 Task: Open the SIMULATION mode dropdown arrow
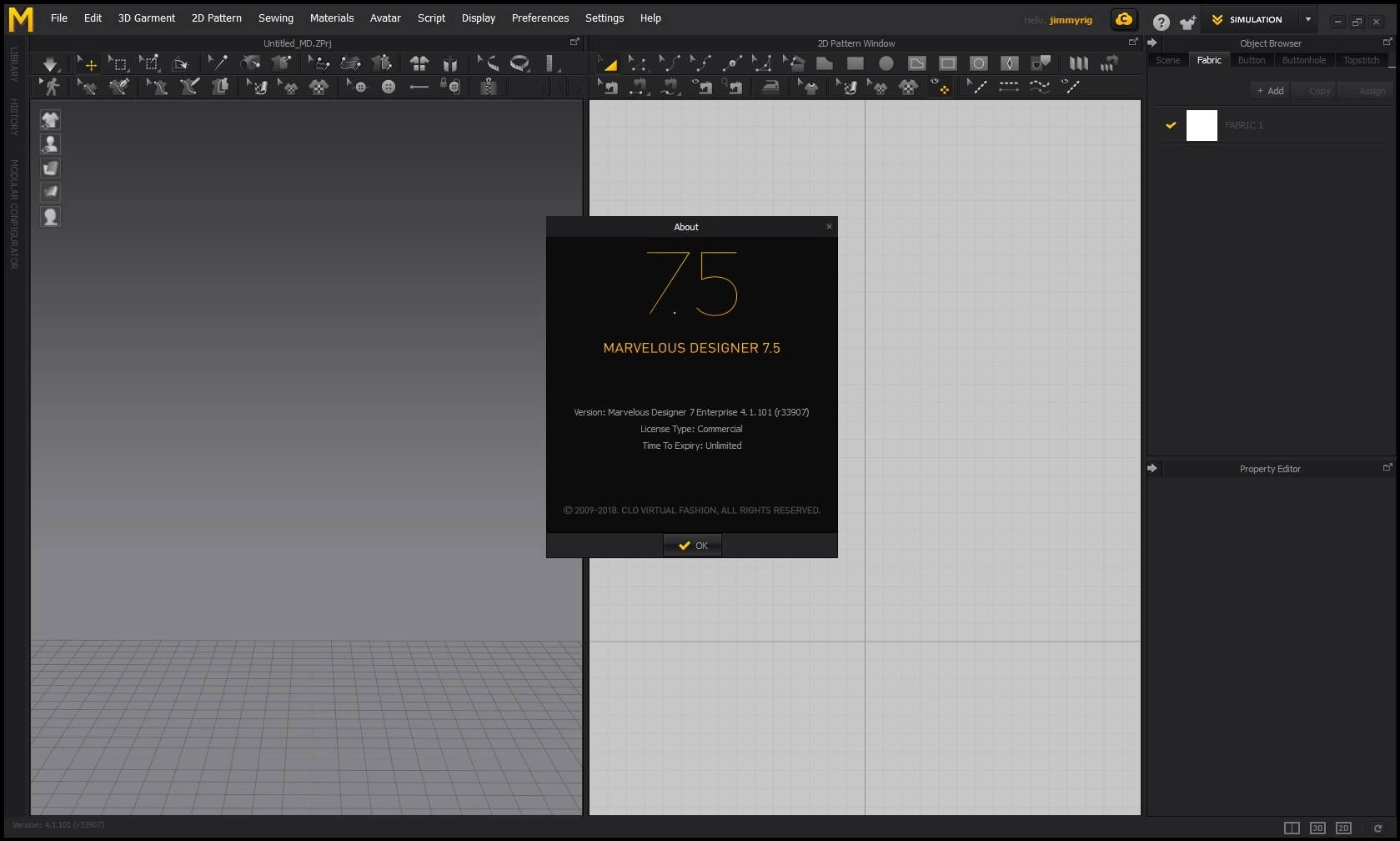click(1307, 19)
